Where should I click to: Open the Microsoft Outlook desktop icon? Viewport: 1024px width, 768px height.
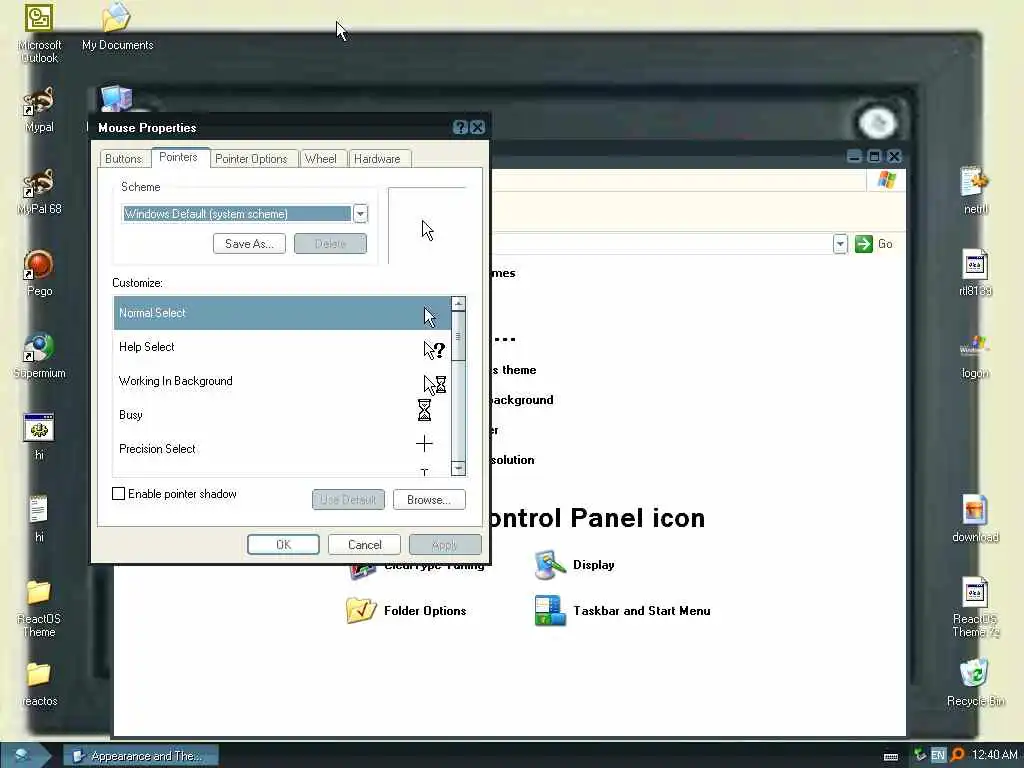[x=39, y=33]
